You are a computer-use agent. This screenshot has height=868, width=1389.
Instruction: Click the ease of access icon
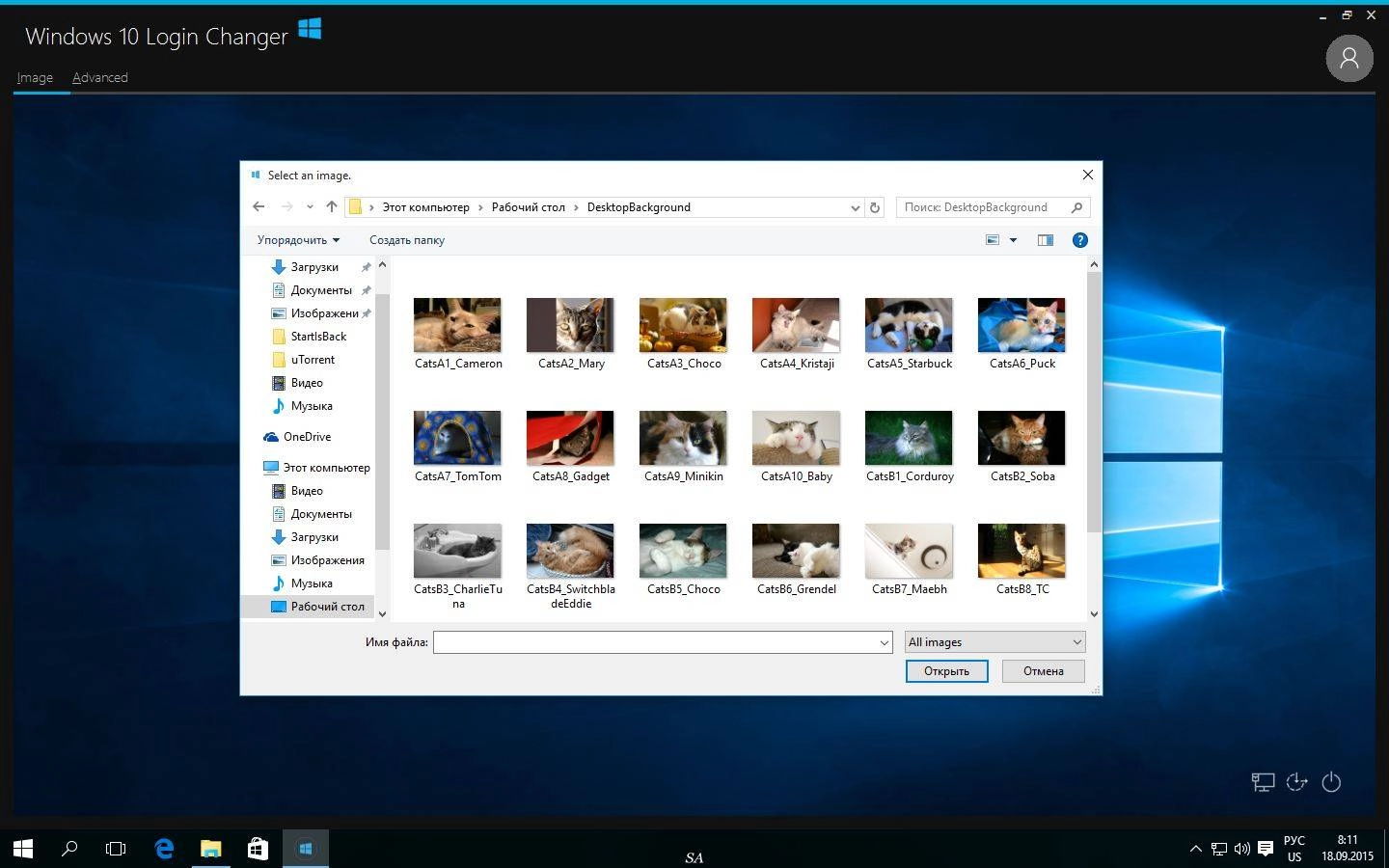[1297, 782]
